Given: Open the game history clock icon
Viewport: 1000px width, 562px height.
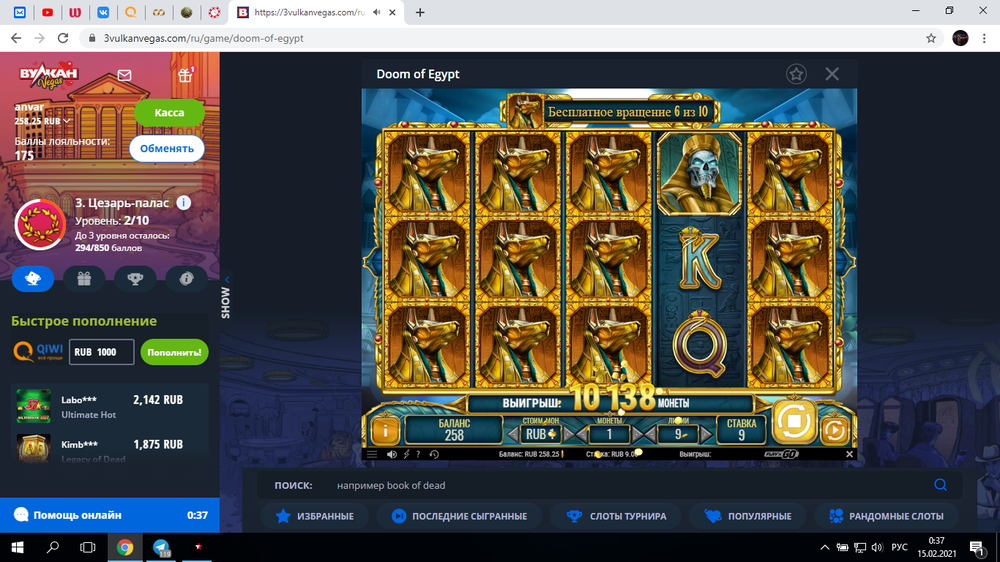Looking at the screenshot, I should click(434, 454).
